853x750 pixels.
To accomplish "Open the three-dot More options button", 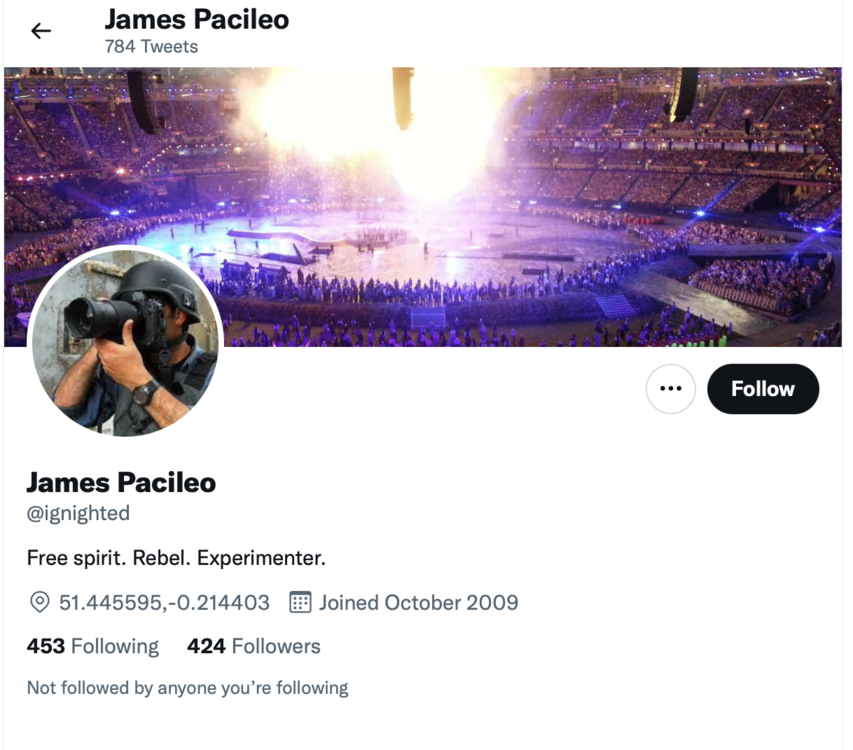I will coord(670,389).
